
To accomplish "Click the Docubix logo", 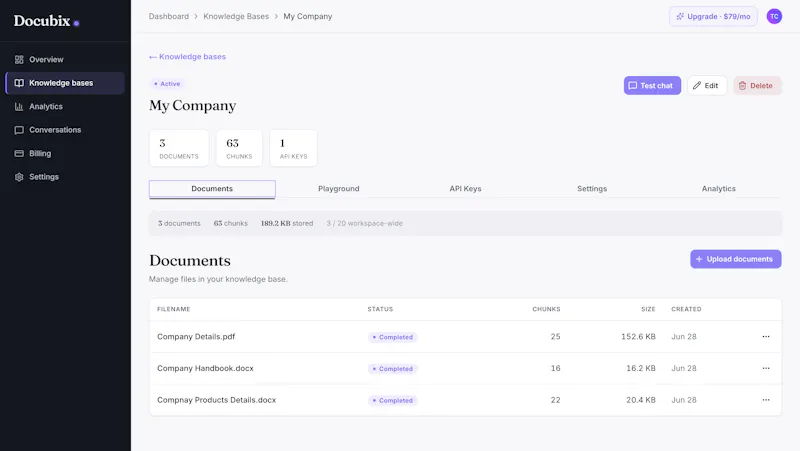I will point(46,21).
